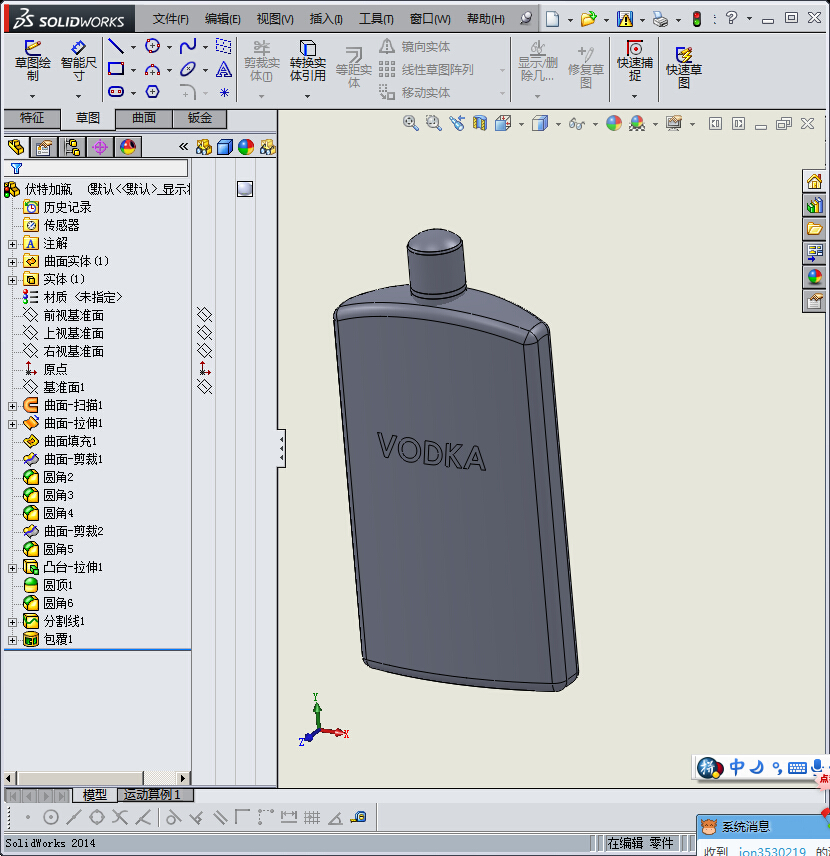This screenshot has height=856, width=830.
Task: Select 圆角5 in the feature tree
Action: coord(58,549)
